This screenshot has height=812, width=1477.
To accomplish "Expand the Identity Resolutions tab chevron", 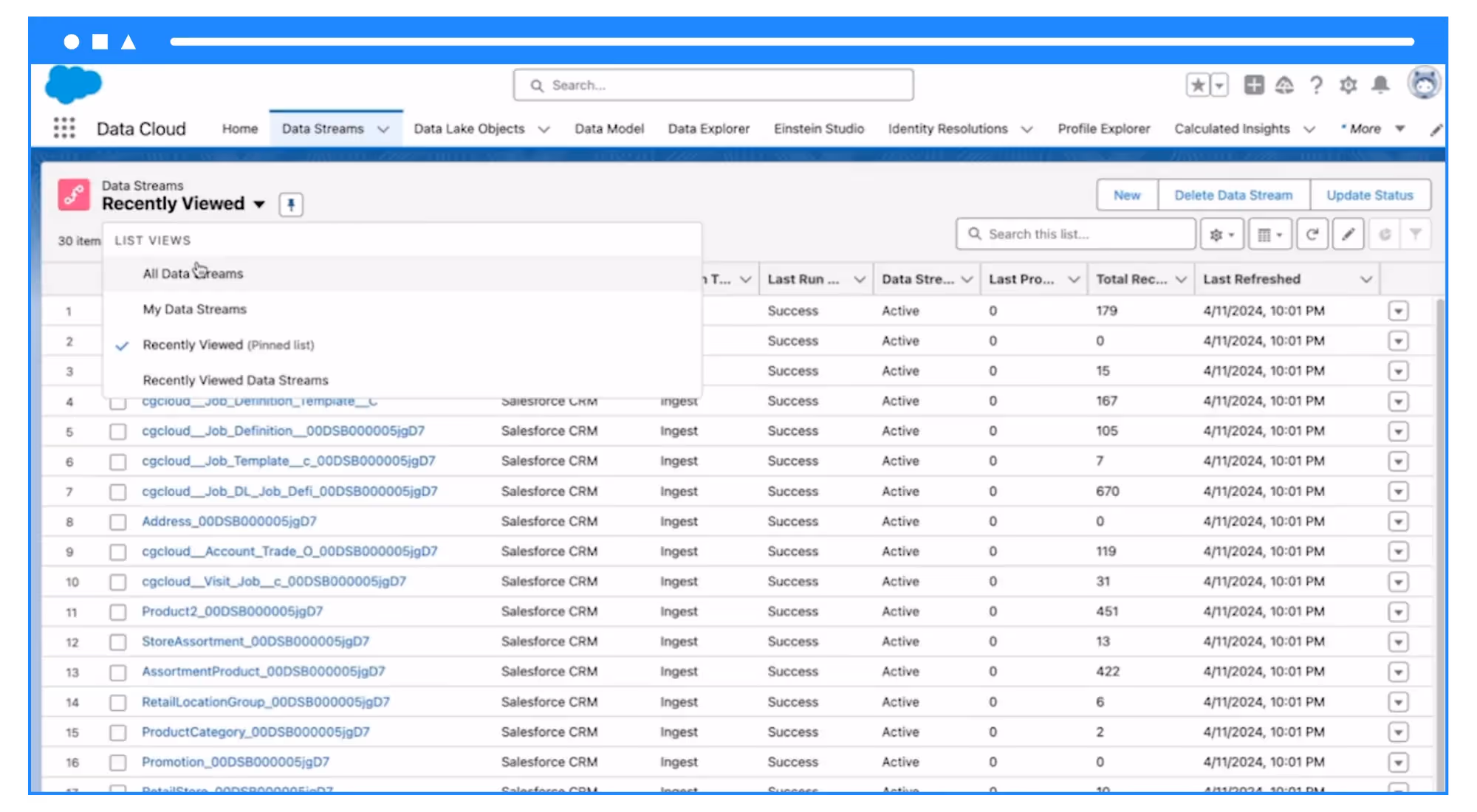I will pyautogui.click(x=1027, y=129).
